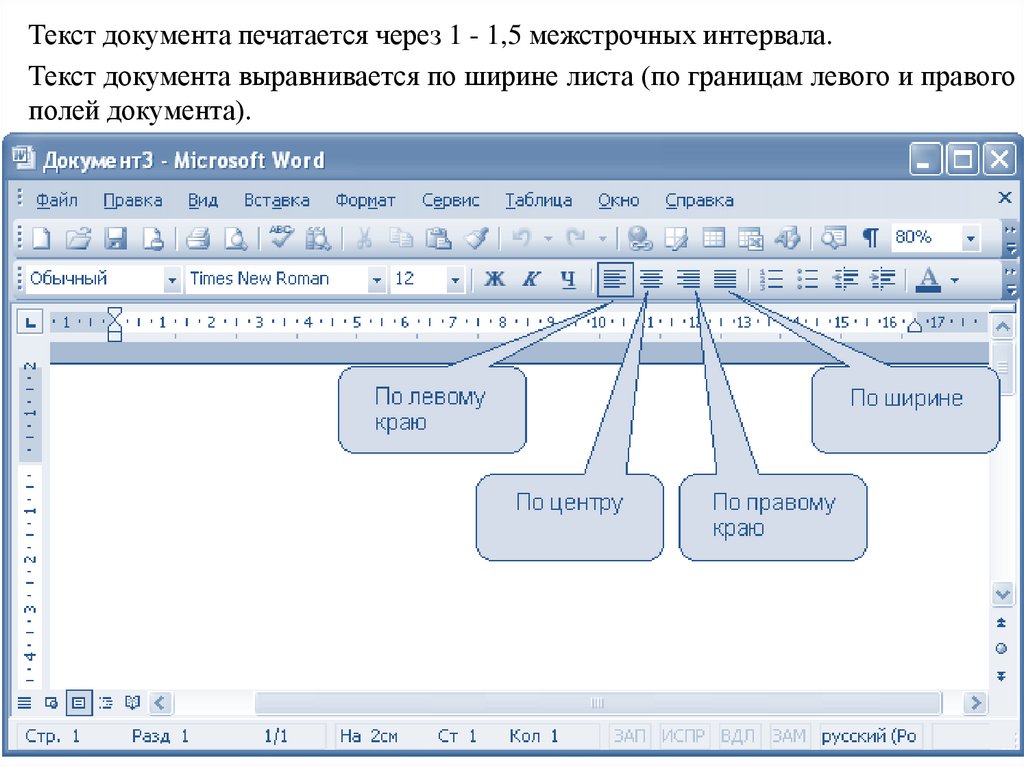Screen dimensions: 1024x767
Task: Run ABC spelling check icon
Action: [281, 237]
